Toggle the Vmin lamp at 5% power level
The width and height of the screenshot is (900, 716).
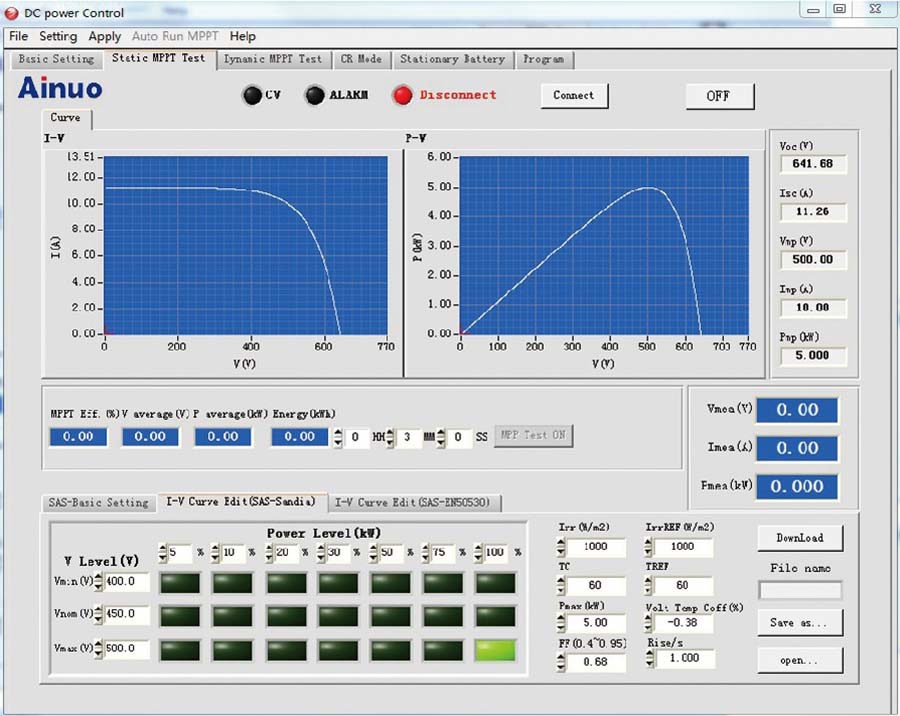tap(180, 583)
